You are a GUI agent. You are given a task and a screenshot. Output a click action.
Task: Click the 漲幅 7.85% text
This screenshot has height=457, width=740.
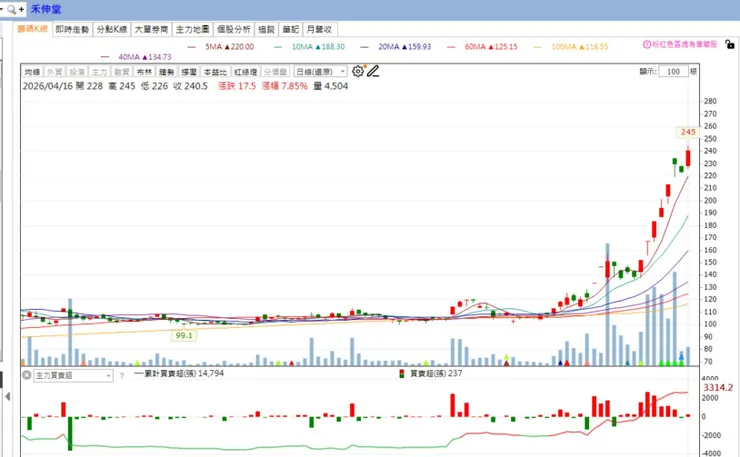285,86
